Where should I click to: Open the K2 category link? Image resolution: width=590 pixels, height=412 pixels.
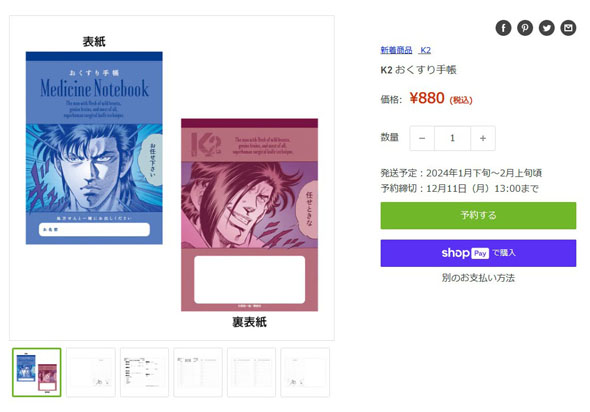(x=426, y=50)
